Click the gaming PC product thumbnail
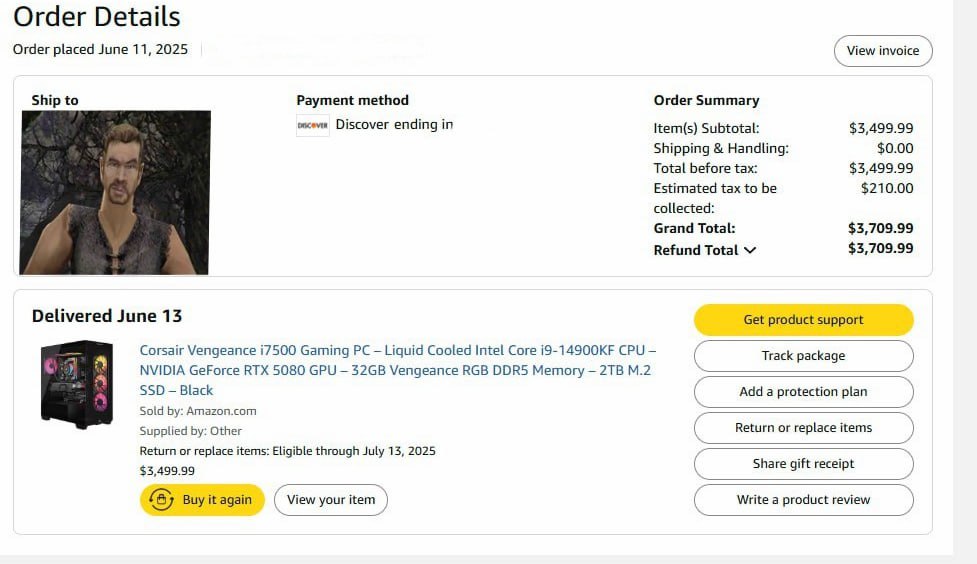Image resolution: width=977 pixels, height=564 pixels. [x=77, y=384]
